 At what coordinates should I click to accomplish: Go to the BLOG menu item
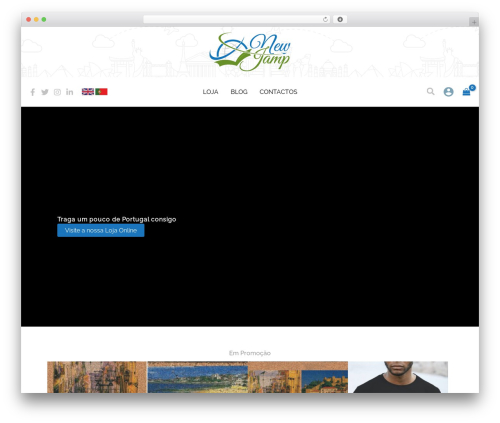coord(239,92)
